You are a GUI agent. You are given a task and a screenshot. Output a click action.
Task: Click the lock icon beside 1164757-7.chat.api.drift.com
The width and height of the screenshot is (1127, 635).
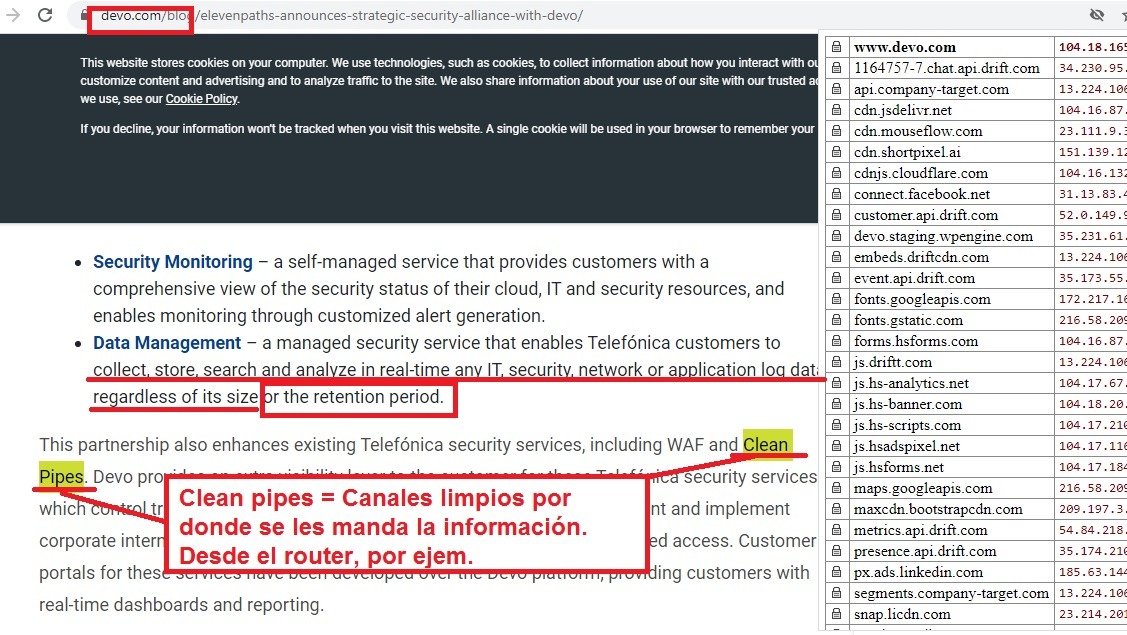[837, 68]
